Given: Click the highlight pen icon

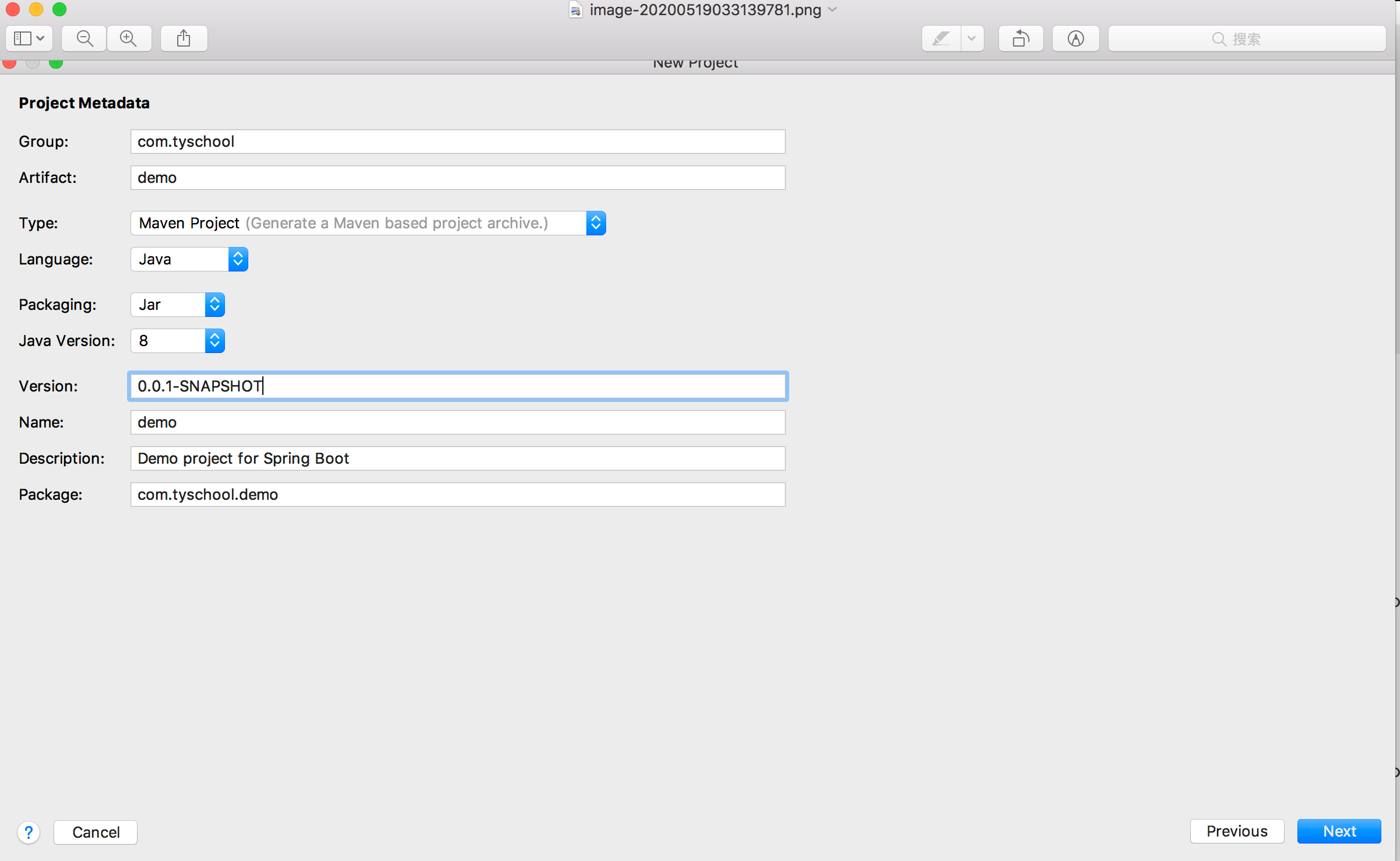Looking at the screenshot, I should point(941,39).
